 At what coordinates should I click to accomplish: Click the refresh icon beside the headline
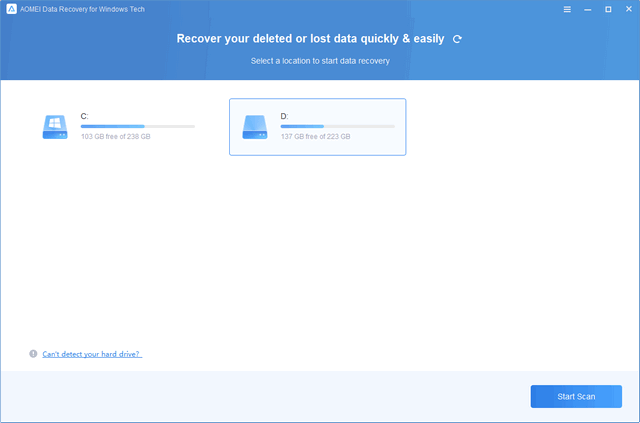(x=457, y=39)
